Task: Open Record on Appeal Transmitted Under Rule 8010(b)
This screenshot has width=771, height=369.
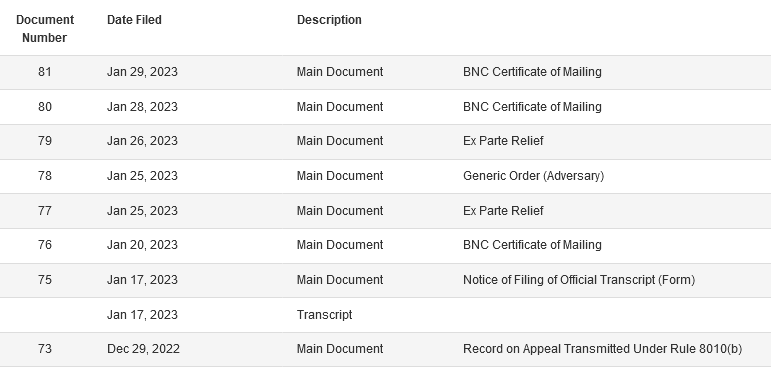Action: 602,349
